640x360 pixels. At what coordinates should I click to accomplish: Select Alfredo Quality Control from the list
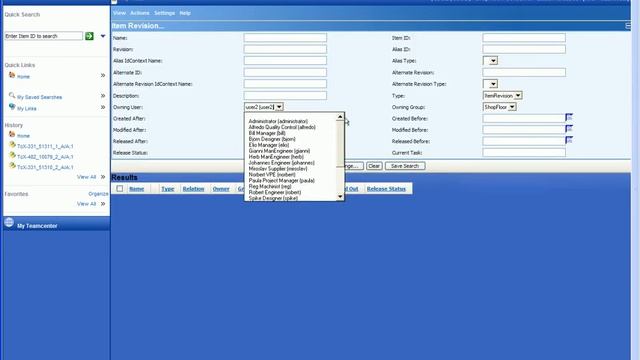click(282, 127)
